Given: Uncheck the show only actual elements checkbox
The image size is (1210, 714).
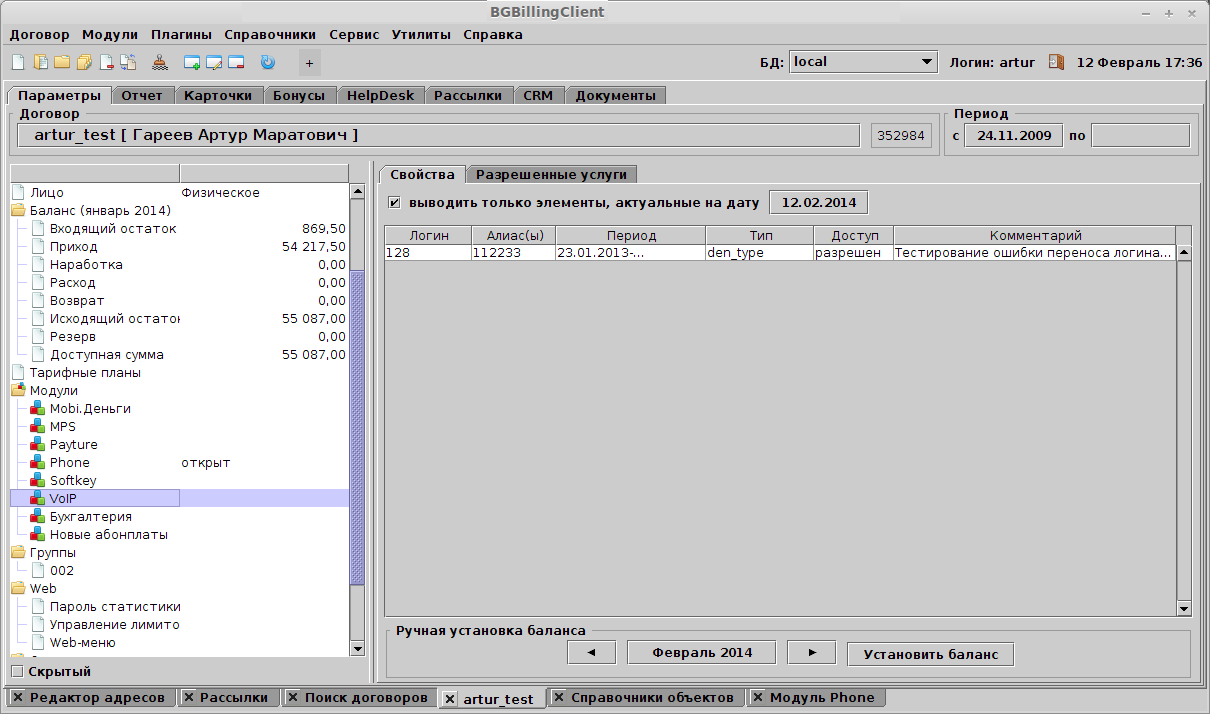Looking at the screenshot, I should [x=394, y=203].
